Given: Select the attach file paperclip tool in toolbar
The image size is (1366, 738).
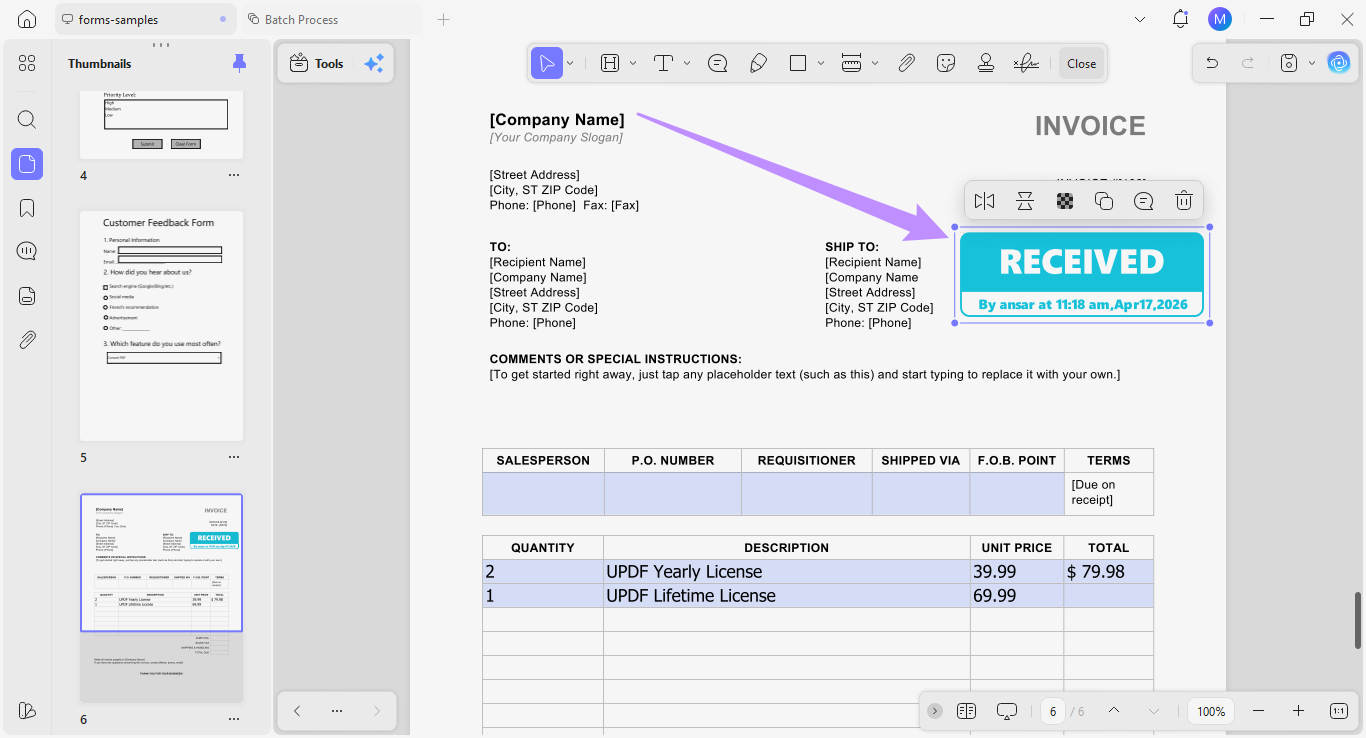Looking at the screenshot, I should (906, 63).
